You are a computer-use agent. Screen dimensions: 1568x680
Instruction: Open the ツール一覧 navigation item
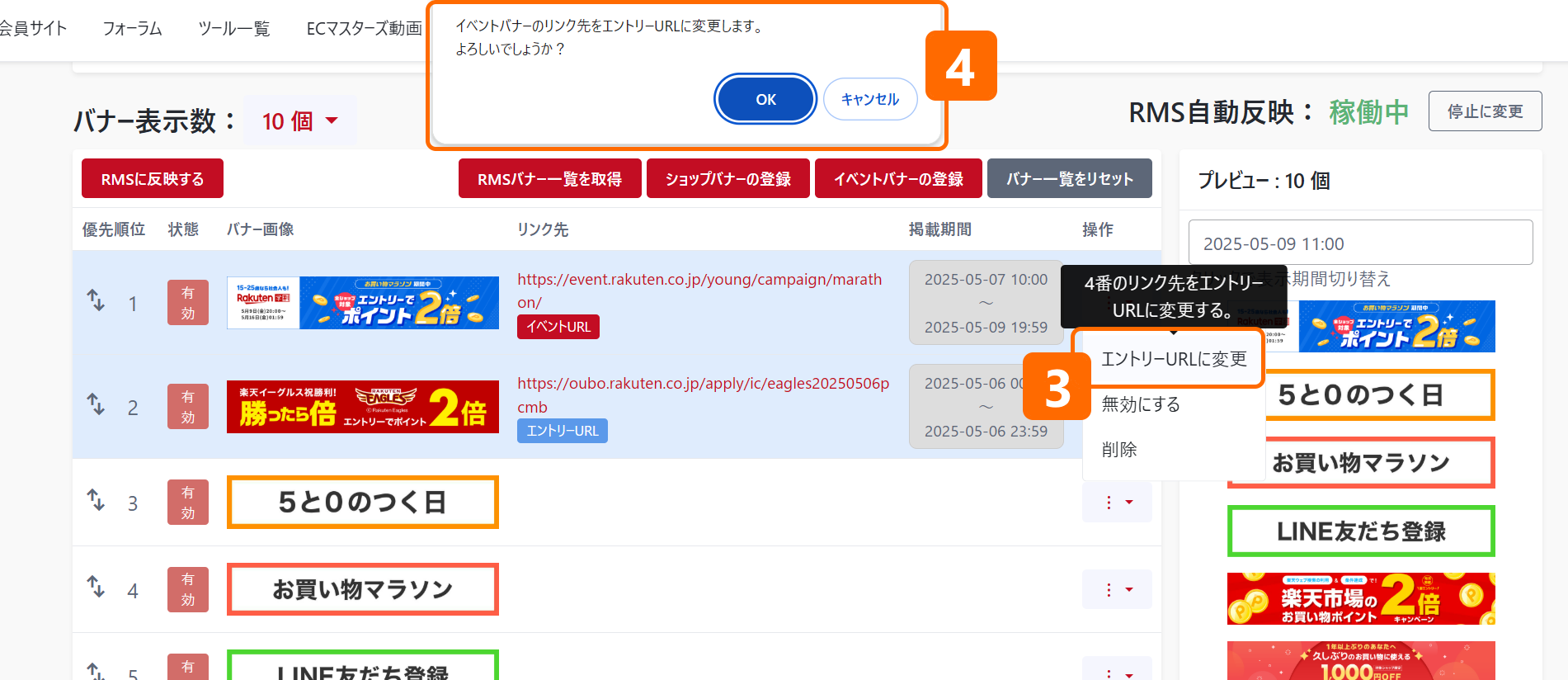coord(234,29)
